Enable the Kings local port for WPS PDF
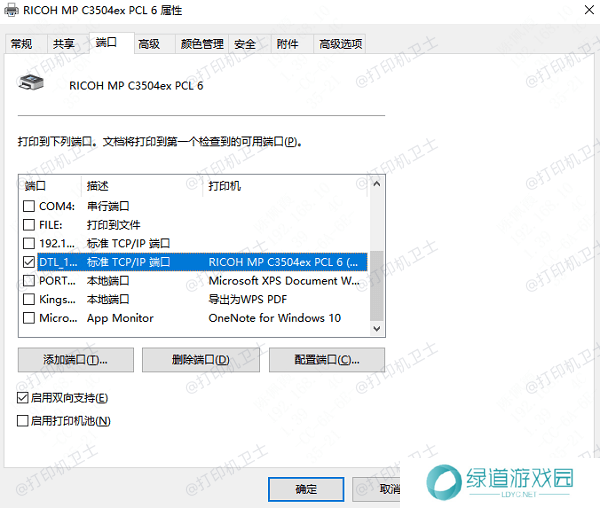The width and height of the screenshot is (600, 508). [x=28, y=299]
